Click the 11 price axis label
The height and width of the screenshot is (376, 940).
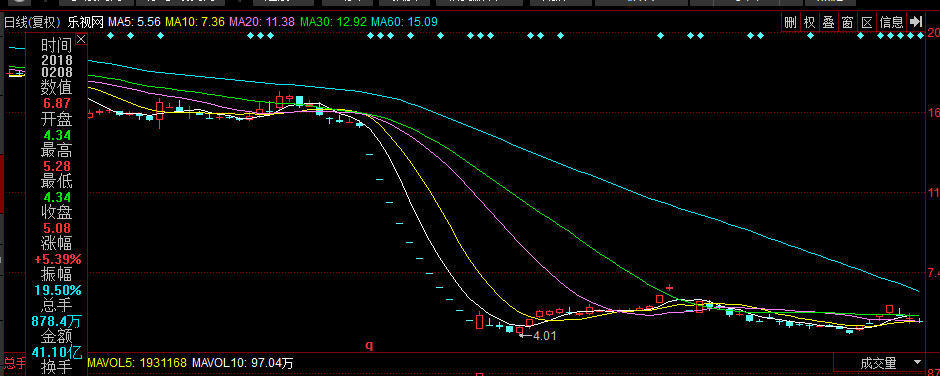(934, 192)
